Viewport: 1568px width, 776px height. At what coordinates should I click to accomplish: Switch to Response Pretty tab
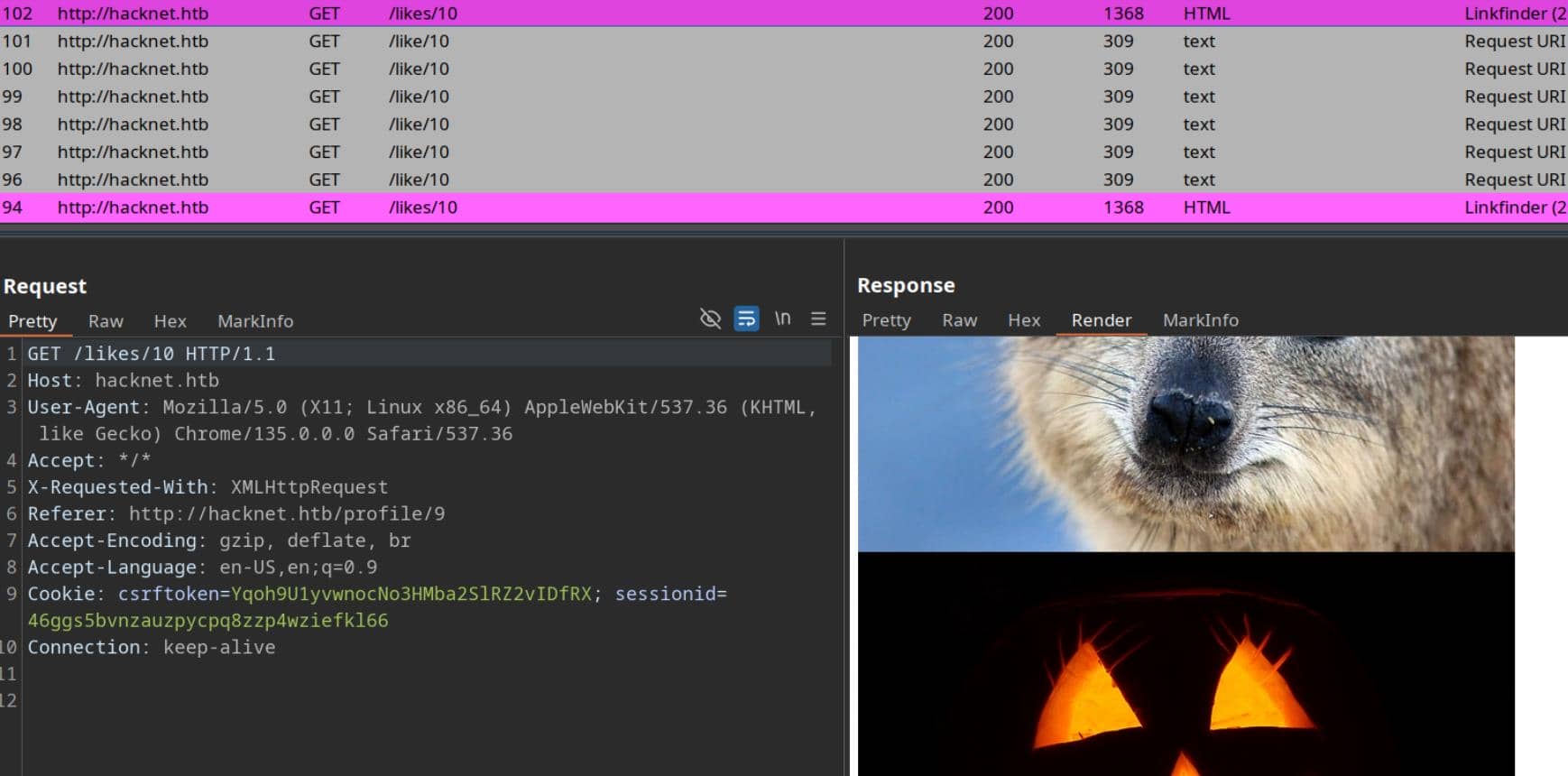886,320
